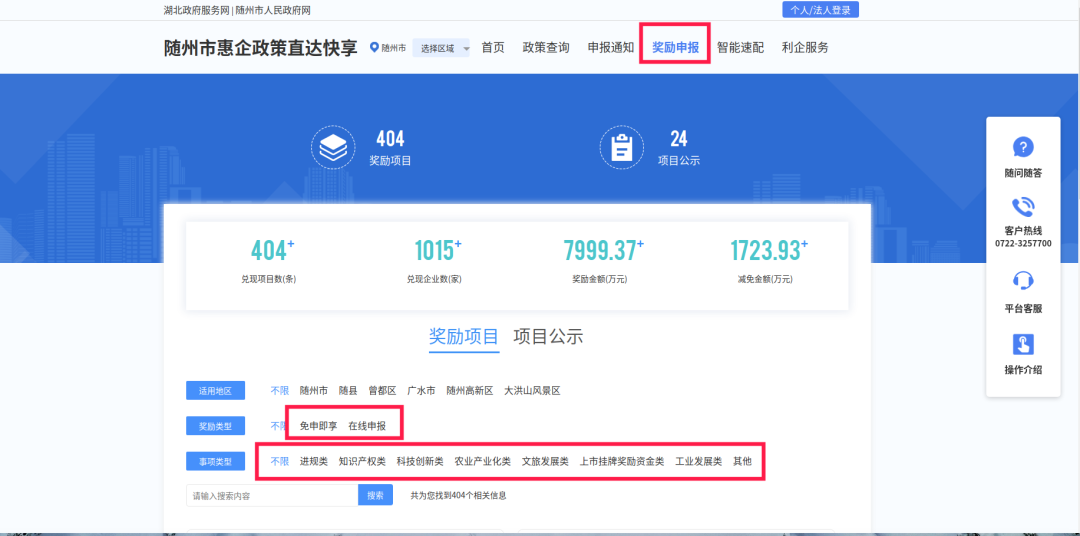Click the 随问随答 question mark icon

(x=1023, y=147)
